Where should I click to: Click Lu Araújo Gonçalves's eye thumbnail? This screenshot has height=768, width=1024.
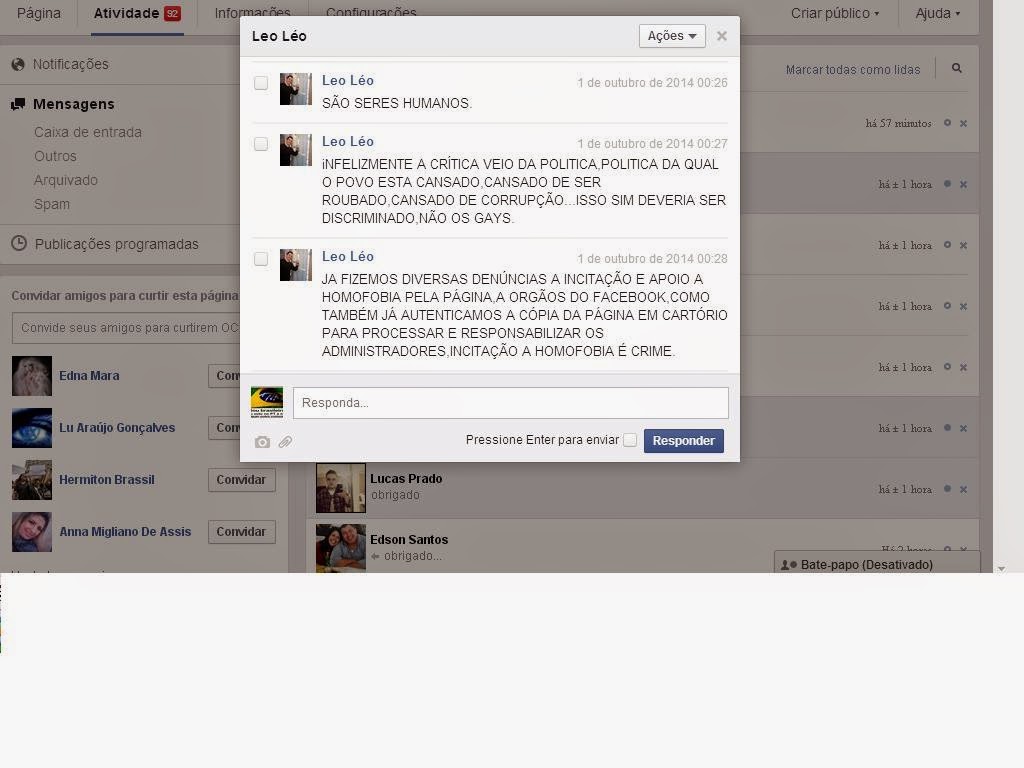(x=32, y=428)
